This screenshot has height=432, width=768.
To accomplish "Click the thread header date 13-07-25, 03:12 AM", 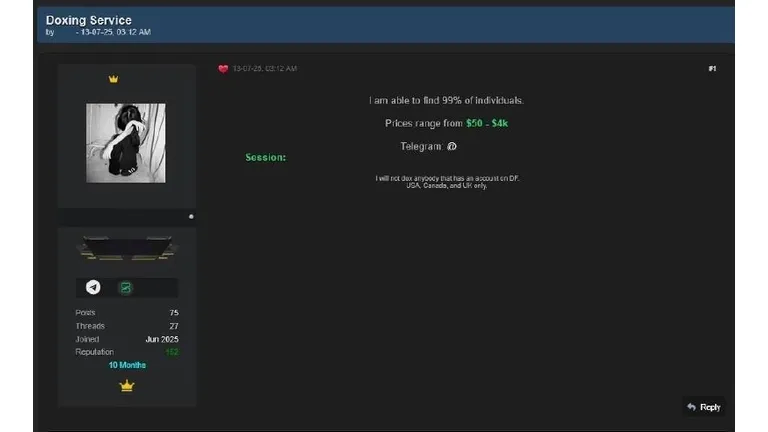I will [x=116, y=32].
